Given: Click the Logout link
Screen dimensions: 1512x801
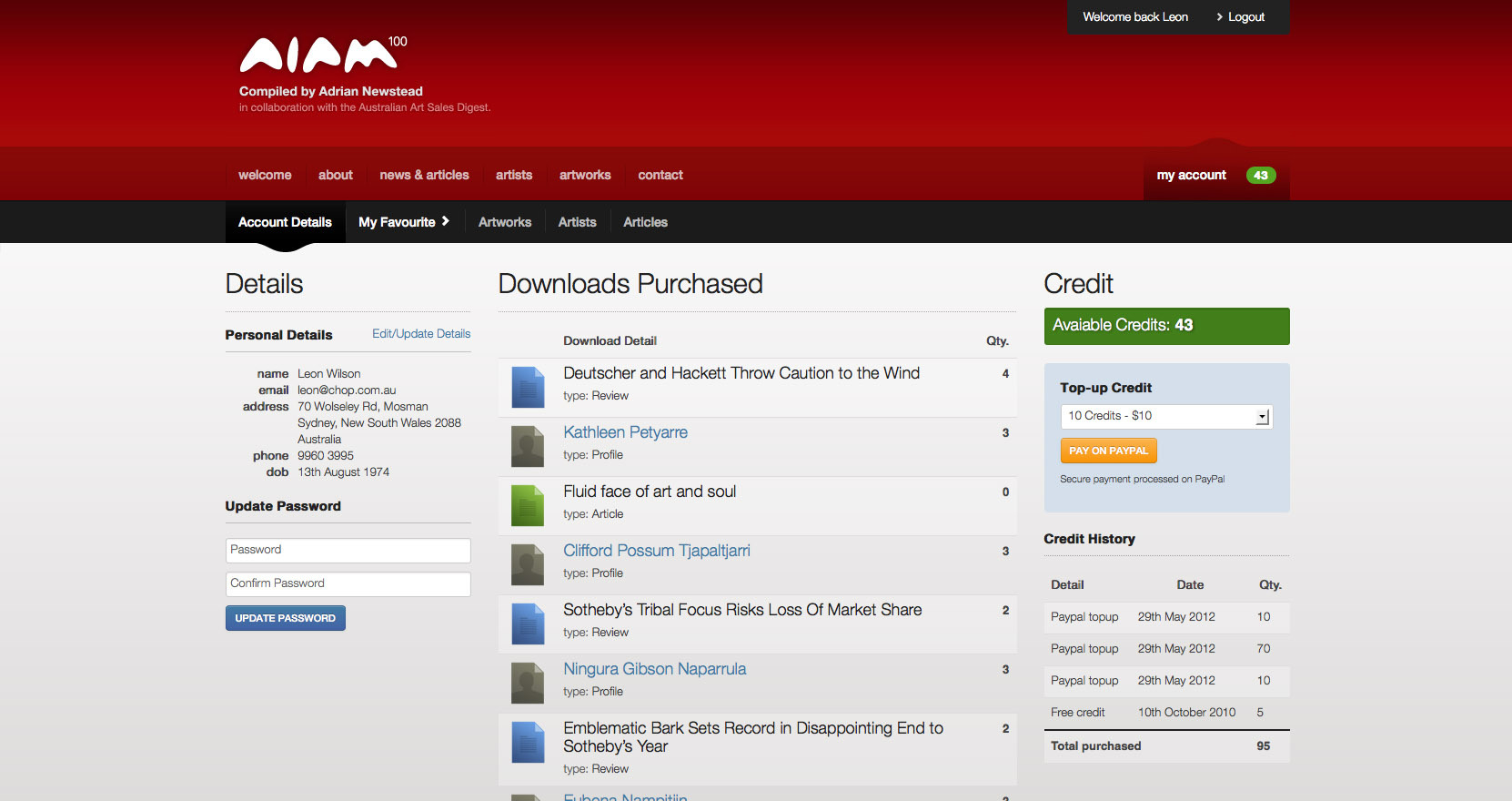Looking at the screenshot, I should pos(1246,17).
